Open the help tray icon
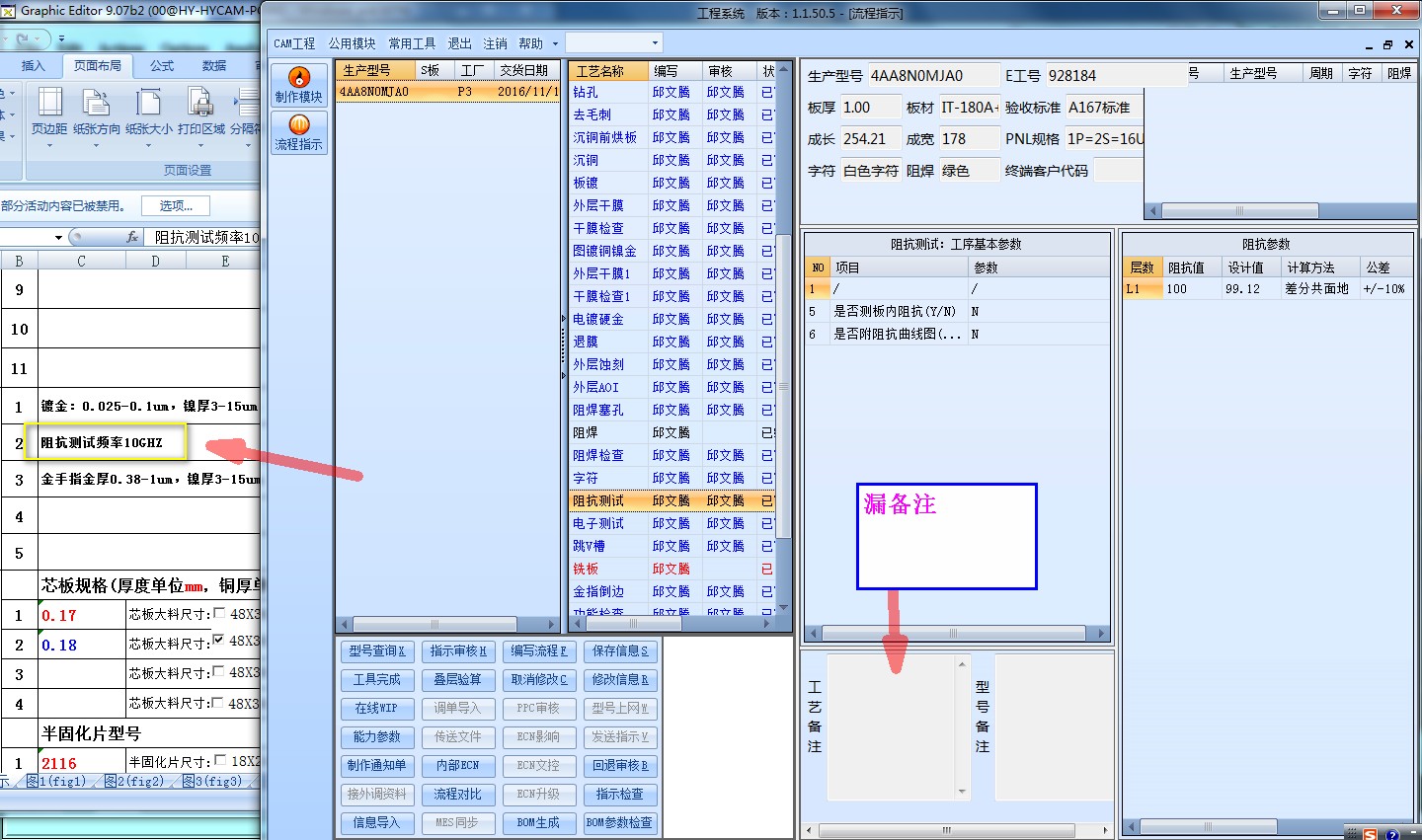Screen dimensions: 1422x840 [1392, 834]
